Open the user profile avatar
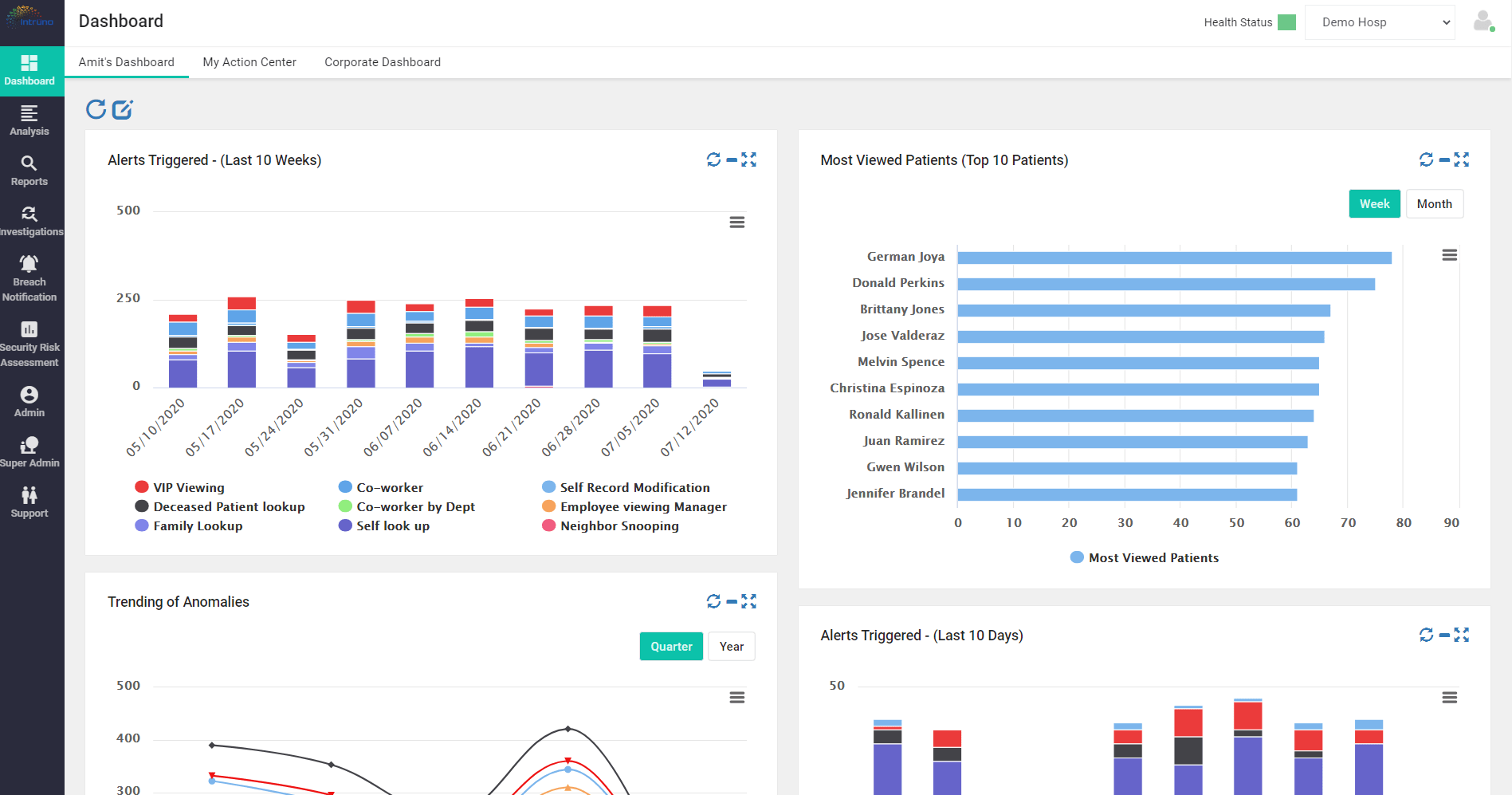Viewport: 1512px width, 795px height. point(1483,22)
